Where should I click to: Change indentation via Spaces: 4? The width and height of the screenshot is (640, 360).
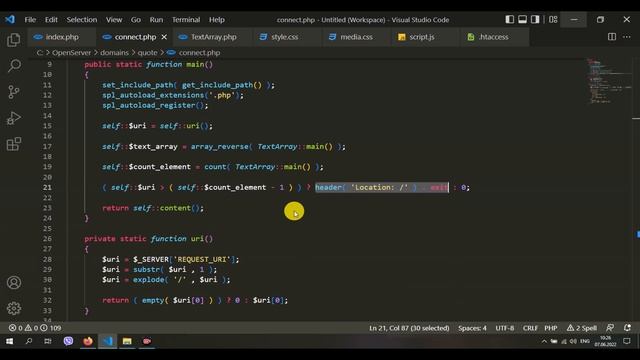click(x=472, y=328)
